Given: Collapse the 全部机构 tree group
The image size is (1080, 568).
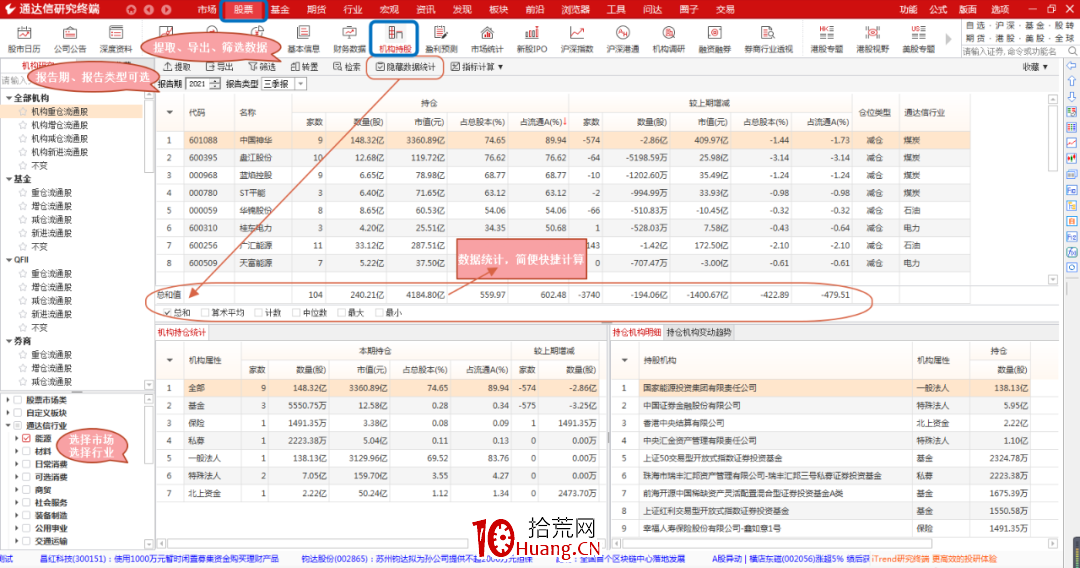Looking at the screenshot, I should [x=9, y=98].
